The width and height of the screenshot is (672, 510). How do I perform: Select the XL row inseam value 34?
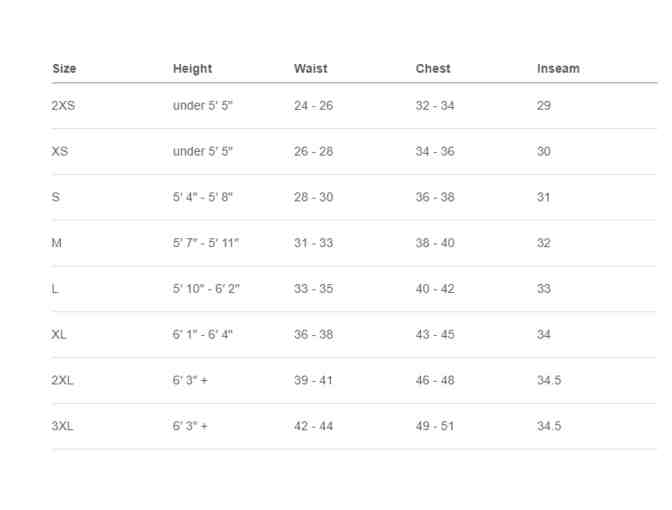coord(544,334)
